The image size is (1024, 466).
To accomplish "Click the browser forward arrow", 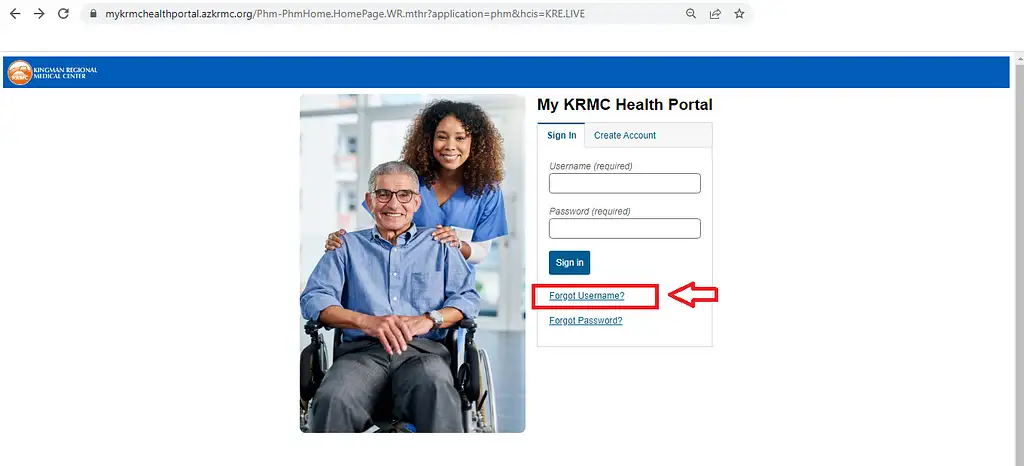I will coord(39,14).
